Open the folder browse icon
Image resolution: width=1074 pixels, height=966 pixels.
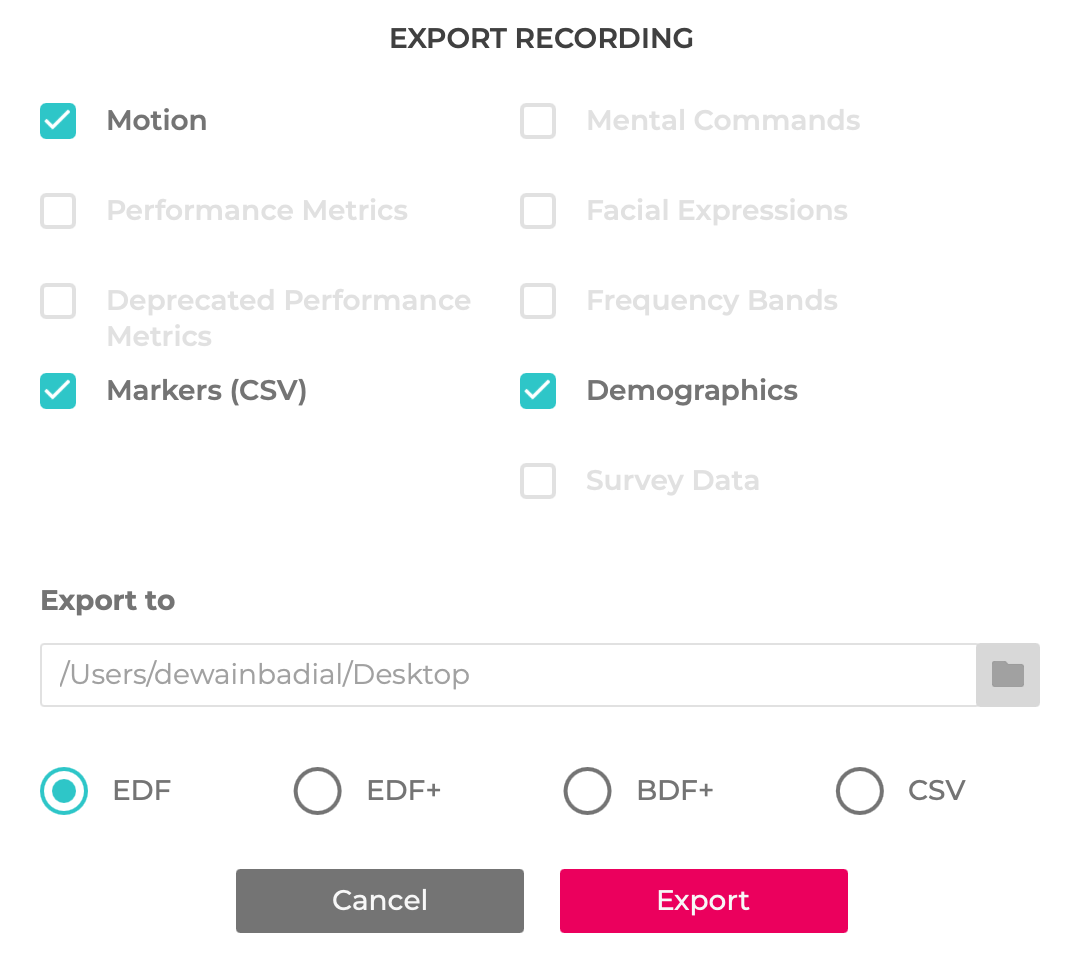(1008, 675)
